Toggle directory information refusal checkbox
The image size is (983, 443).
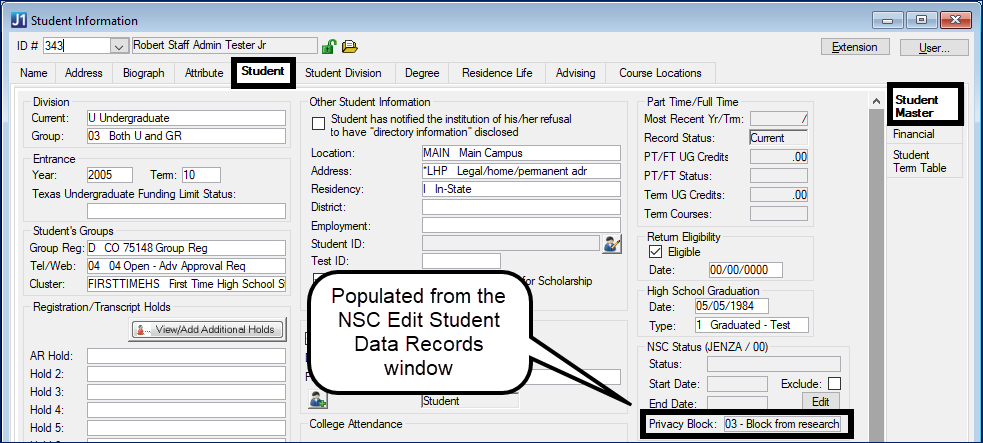coord(319,124)
